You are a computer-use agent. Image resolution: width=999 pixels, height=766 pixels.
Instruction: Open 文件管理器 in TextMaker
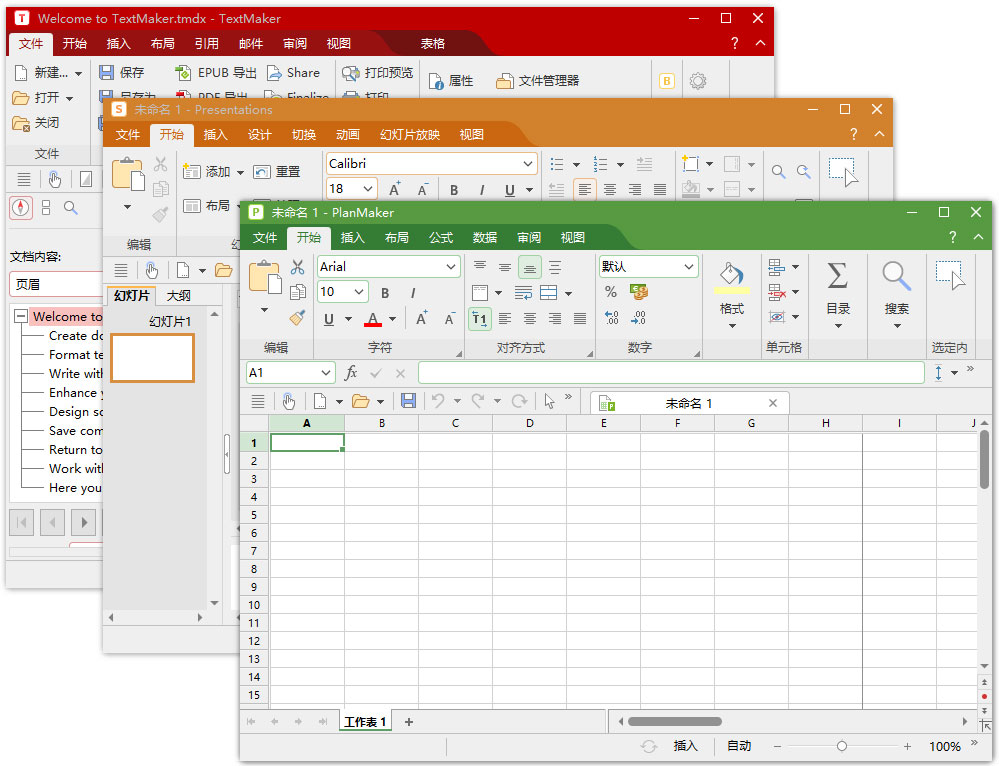[x=538, y=81]
